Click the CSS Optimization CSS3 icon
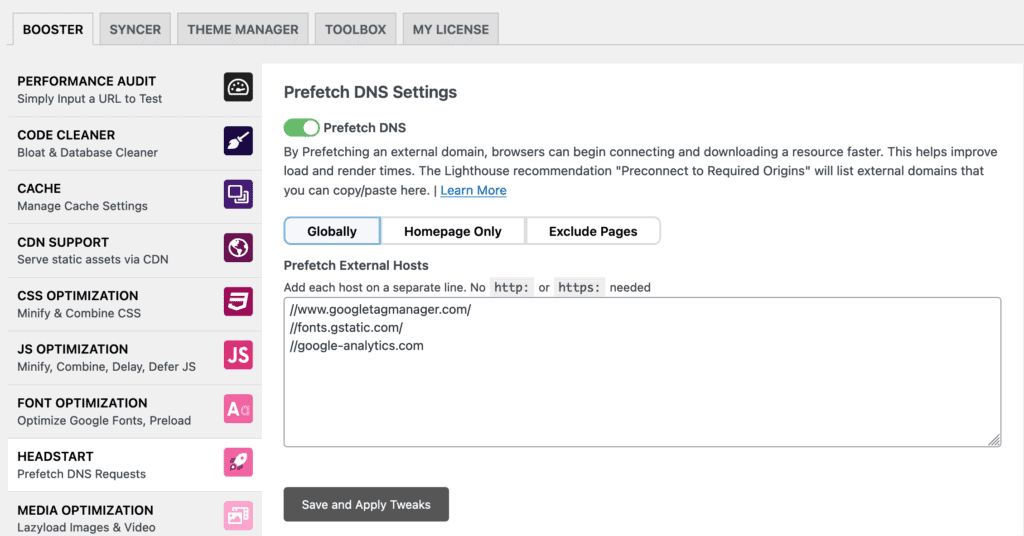The height and width of the screenshot is (536, 1024). point(238,302)
